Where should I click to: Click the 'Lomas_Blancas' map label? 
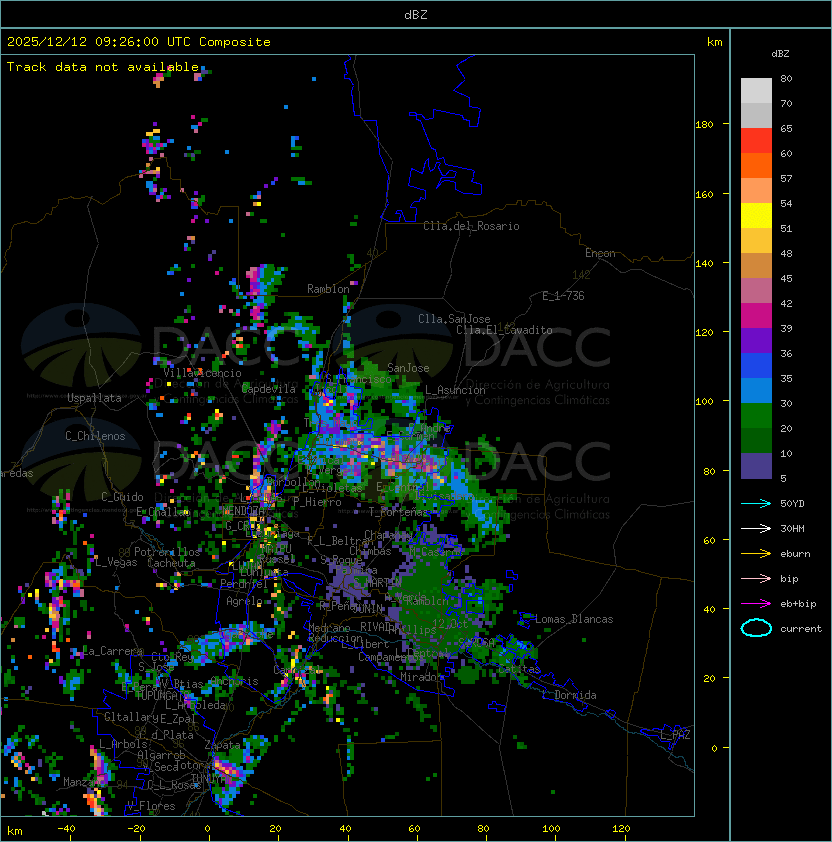click(574, 619)
